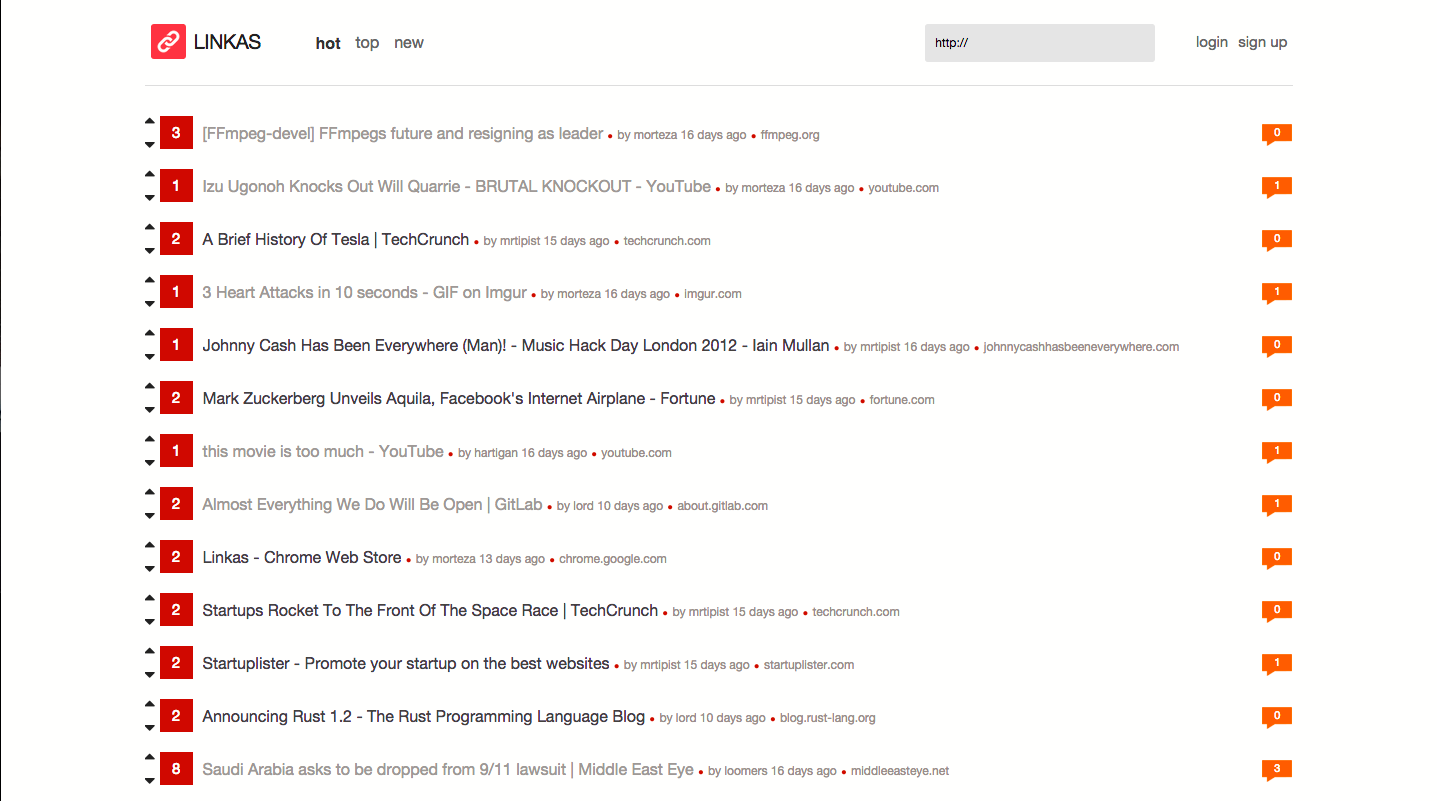Downvote this movie is too much post
Image resolution: width=1437 pixels, height=801 pixels.
[x=150, y=463]
